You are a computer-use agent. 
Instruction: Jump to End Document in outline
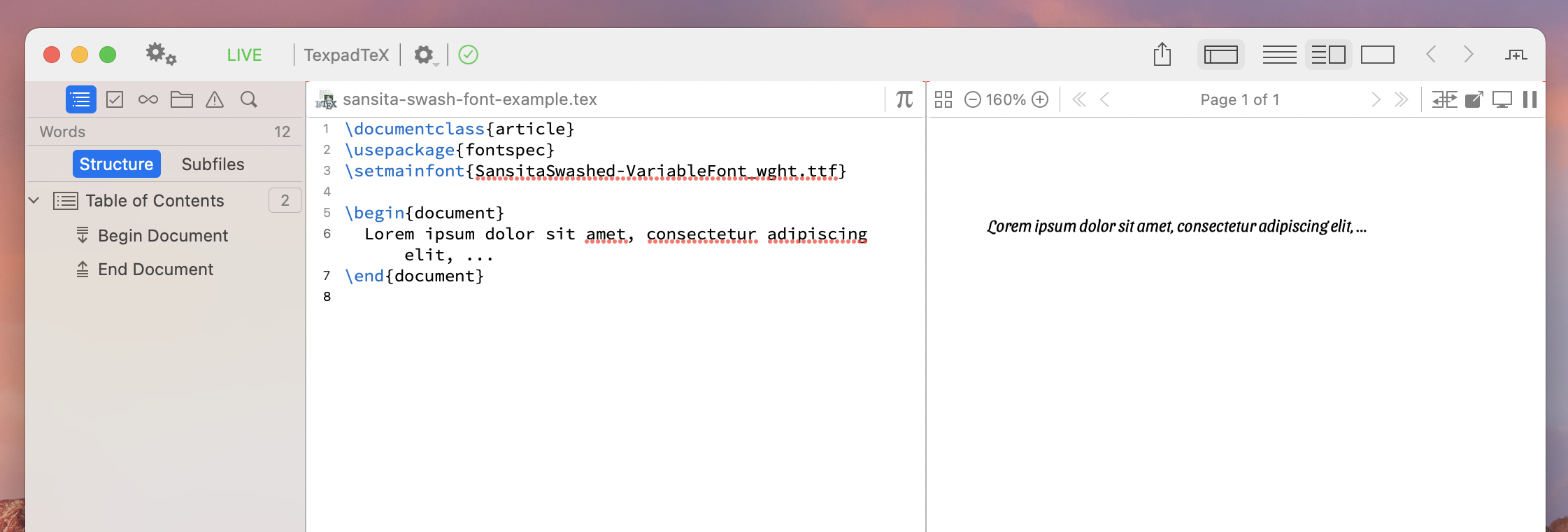[x=155, y=269]
